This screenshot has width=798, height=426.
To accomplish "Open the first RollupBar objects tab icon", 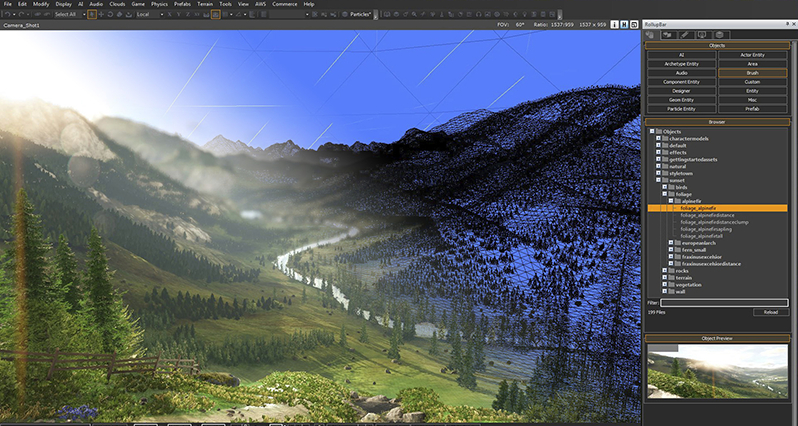I will [650, 34].
